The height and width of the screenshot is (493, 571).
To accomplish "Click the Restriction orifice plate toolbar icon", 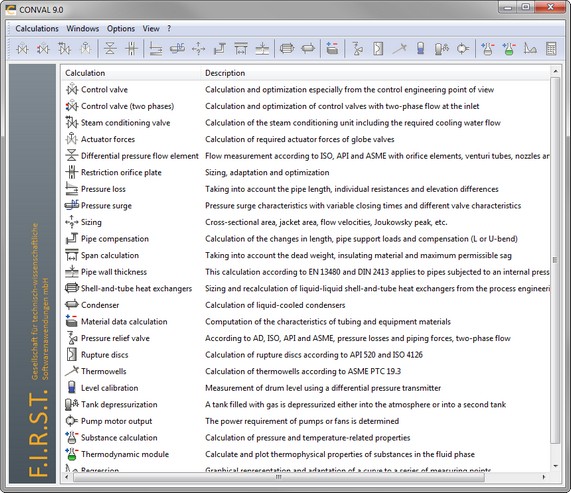I will tap(131, 48).
